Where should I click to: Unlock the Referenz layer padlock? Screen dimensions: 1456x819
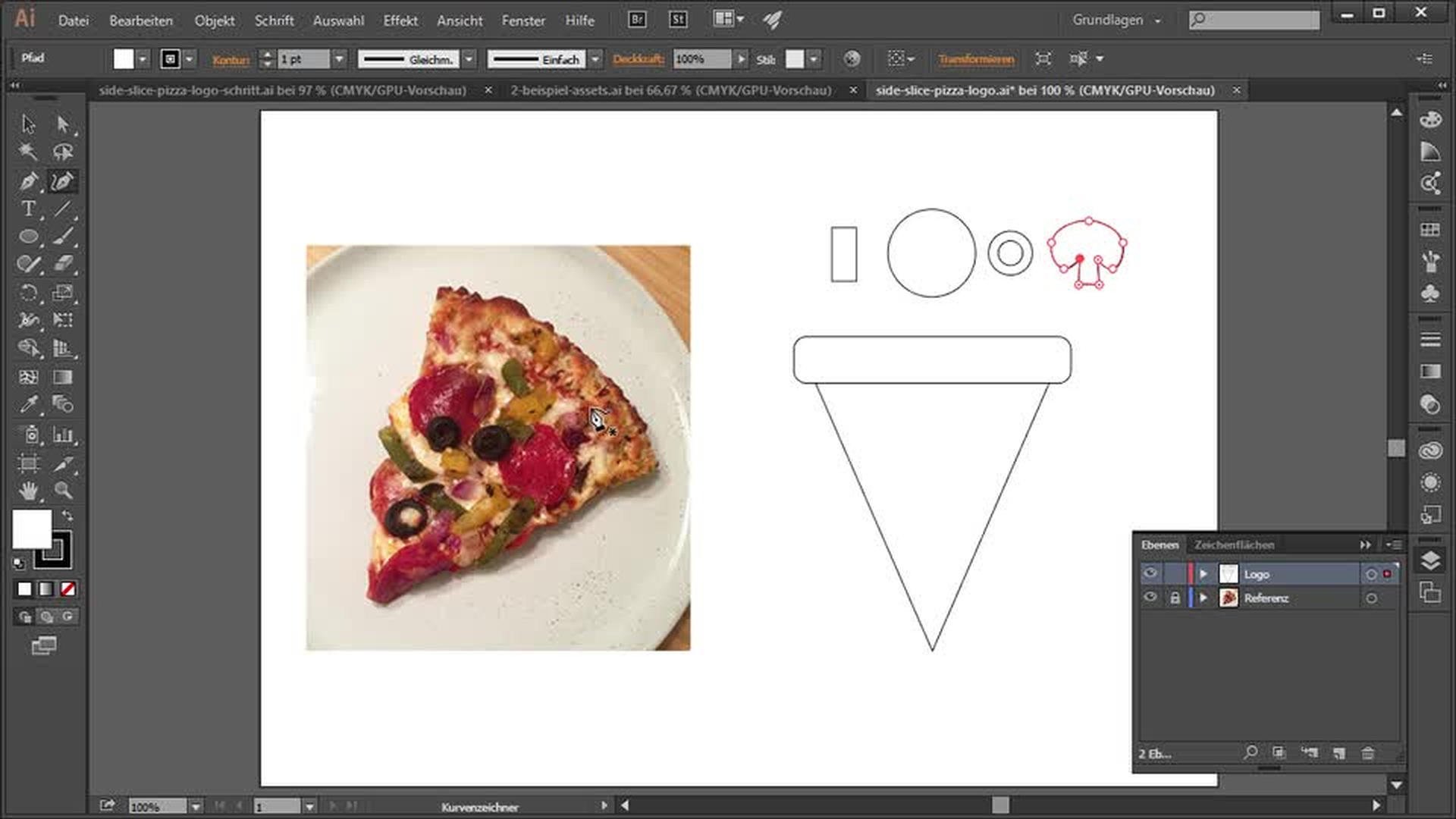tap(1175, 598)
